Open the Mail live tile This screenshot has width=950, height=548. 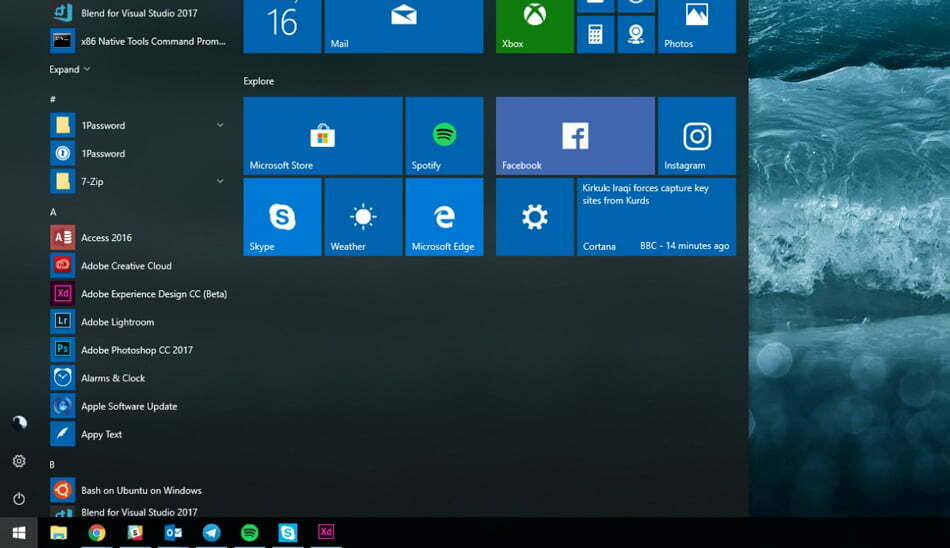404,26
